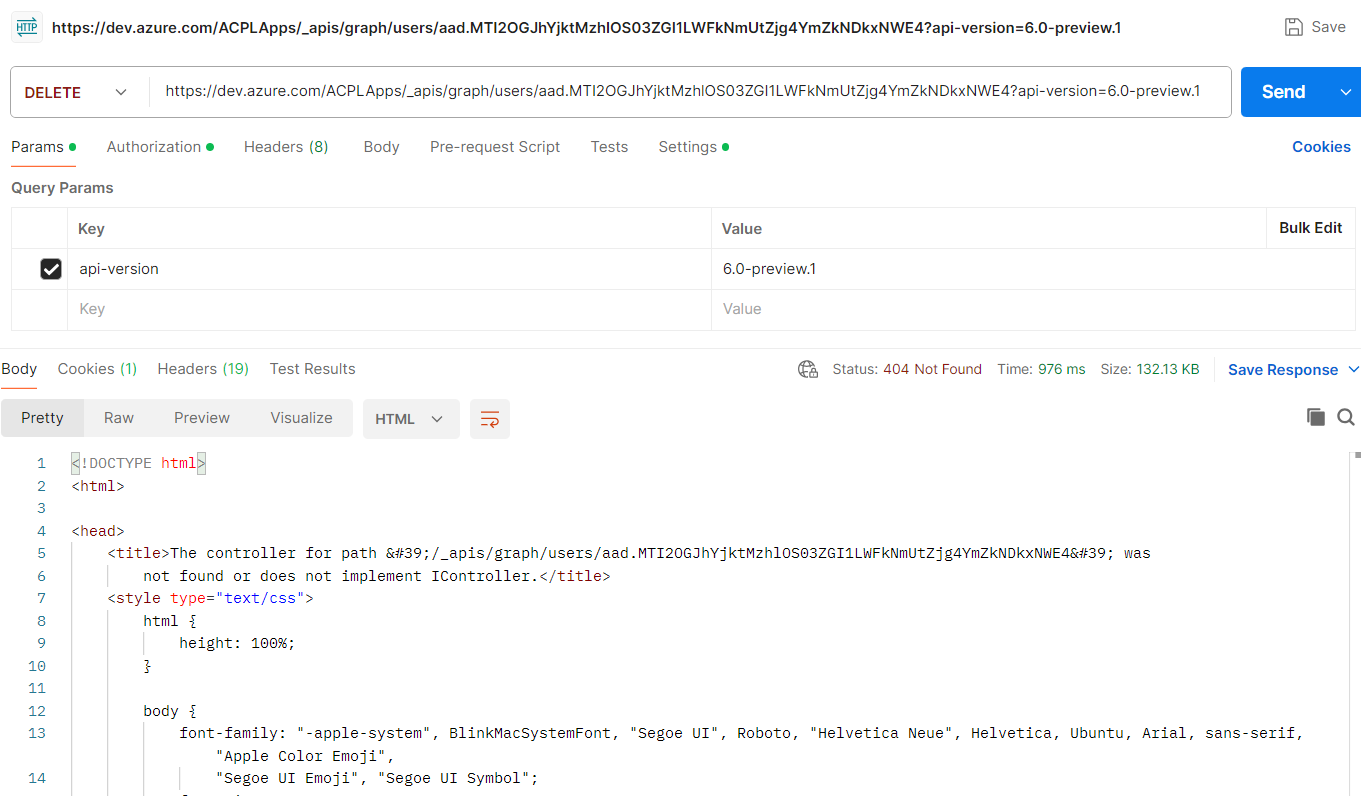Click the Save button label
The height and width of the screenshot is (796, 1361).
[1328, 27]
